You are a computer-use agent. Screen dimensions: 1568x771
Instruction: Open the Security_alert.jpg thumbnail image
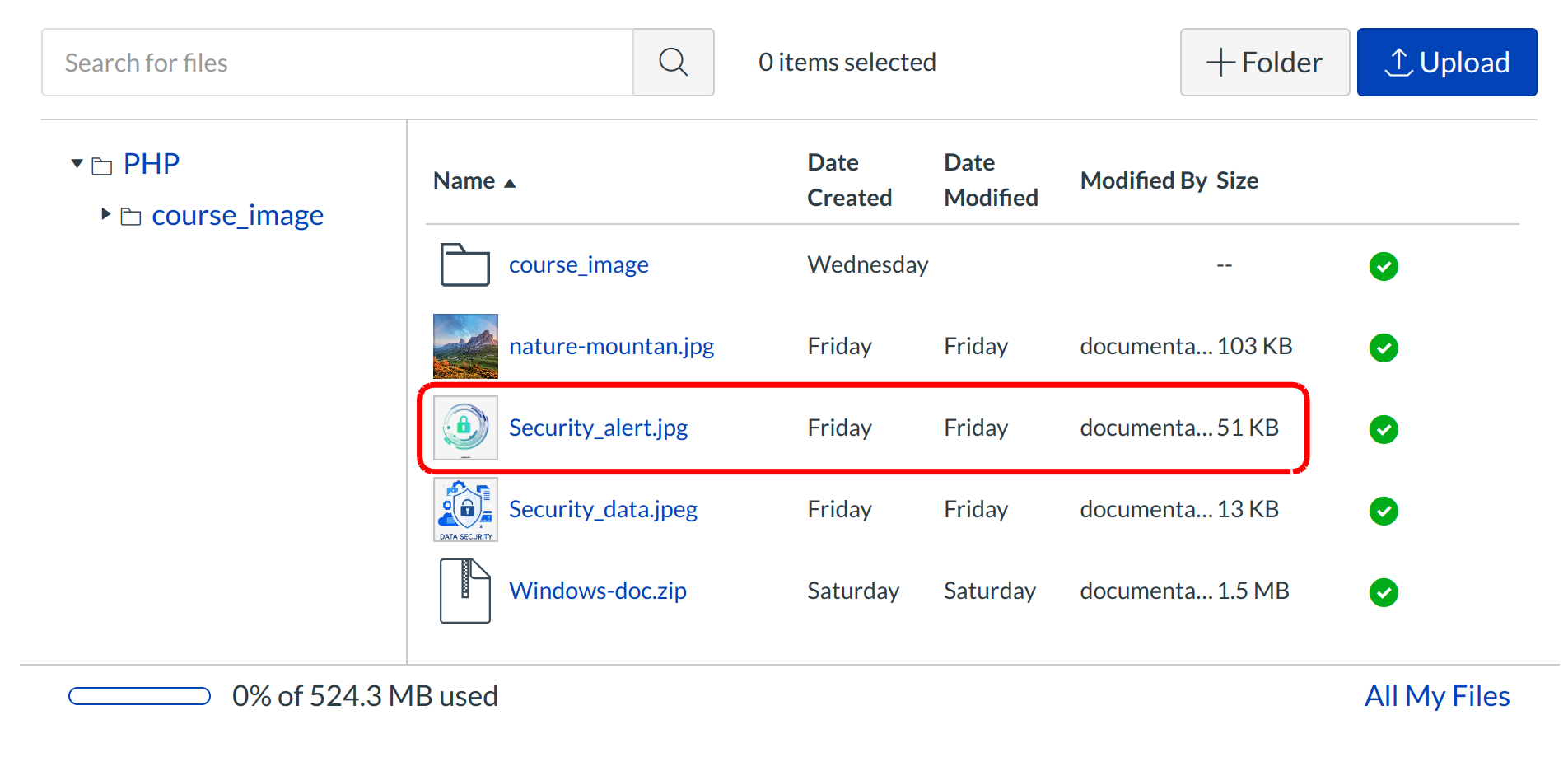tap(465, 428)
